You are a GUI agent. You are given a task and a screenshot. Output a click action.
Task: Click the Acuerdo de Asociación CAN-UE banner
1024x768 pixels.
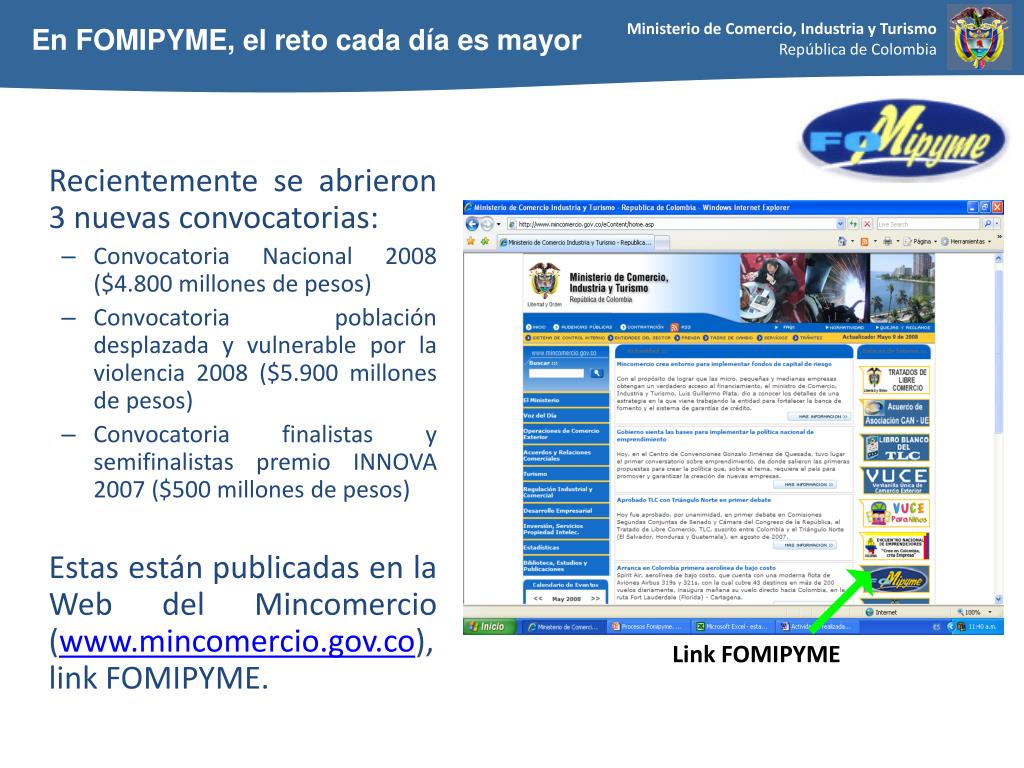coord(895,413)
